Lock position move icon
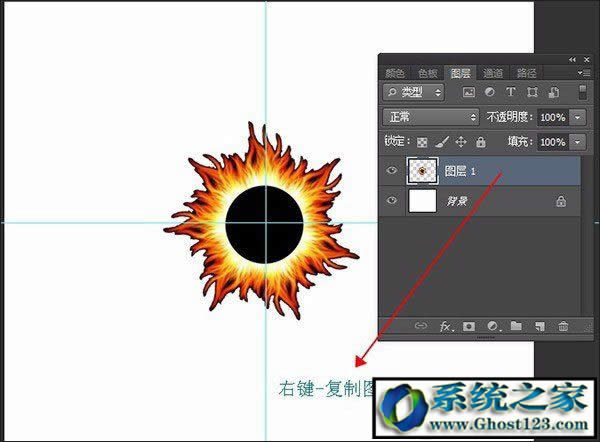The height and width of the screenshot is (442, 600). (461, 142)
